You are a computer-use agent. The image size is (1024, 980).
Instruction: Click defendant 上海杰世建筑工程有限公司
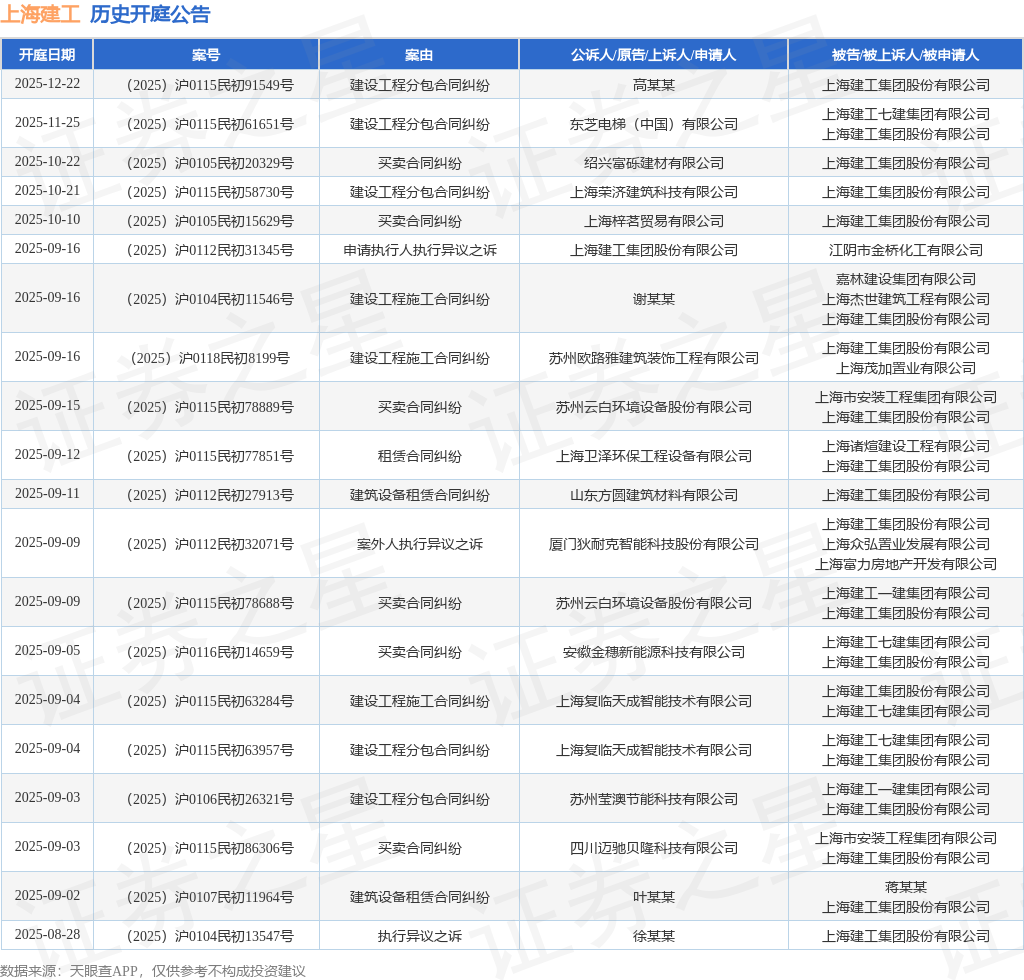click(x=905, y=299)
